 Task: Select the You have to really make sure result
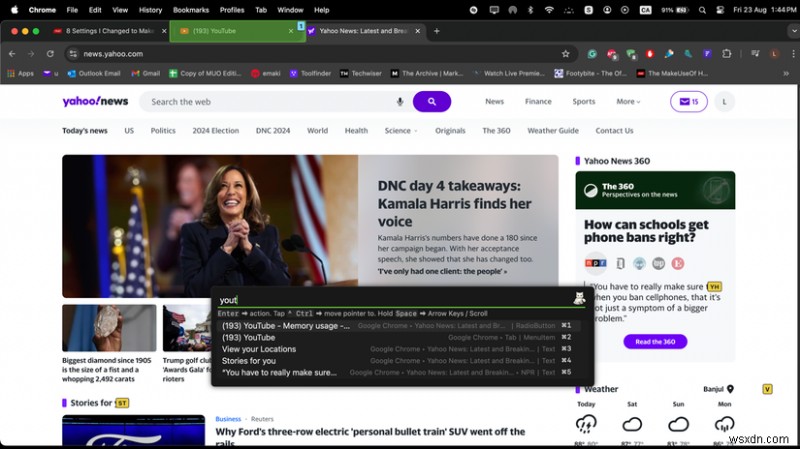[x=398, y=372]
